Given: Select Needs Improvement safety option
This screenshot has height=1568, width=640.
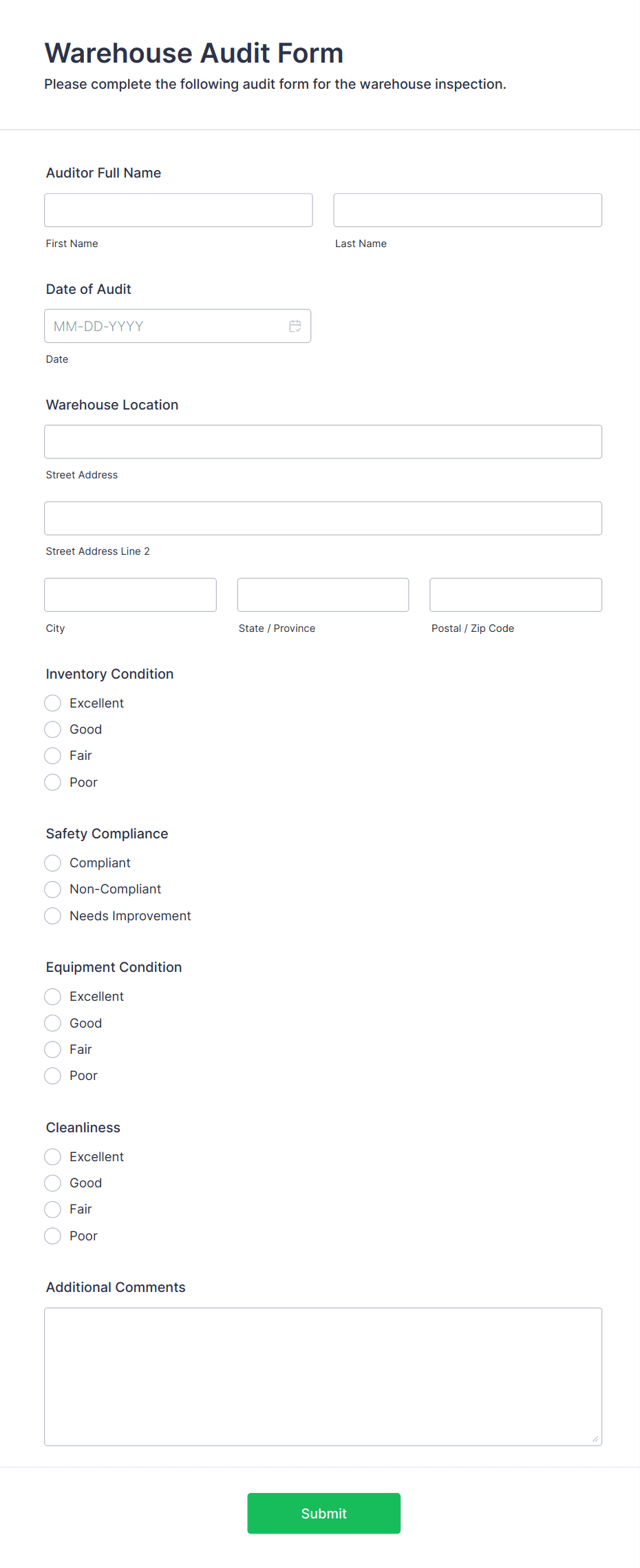Looking at the screenshot, I should tap(53, 916).
